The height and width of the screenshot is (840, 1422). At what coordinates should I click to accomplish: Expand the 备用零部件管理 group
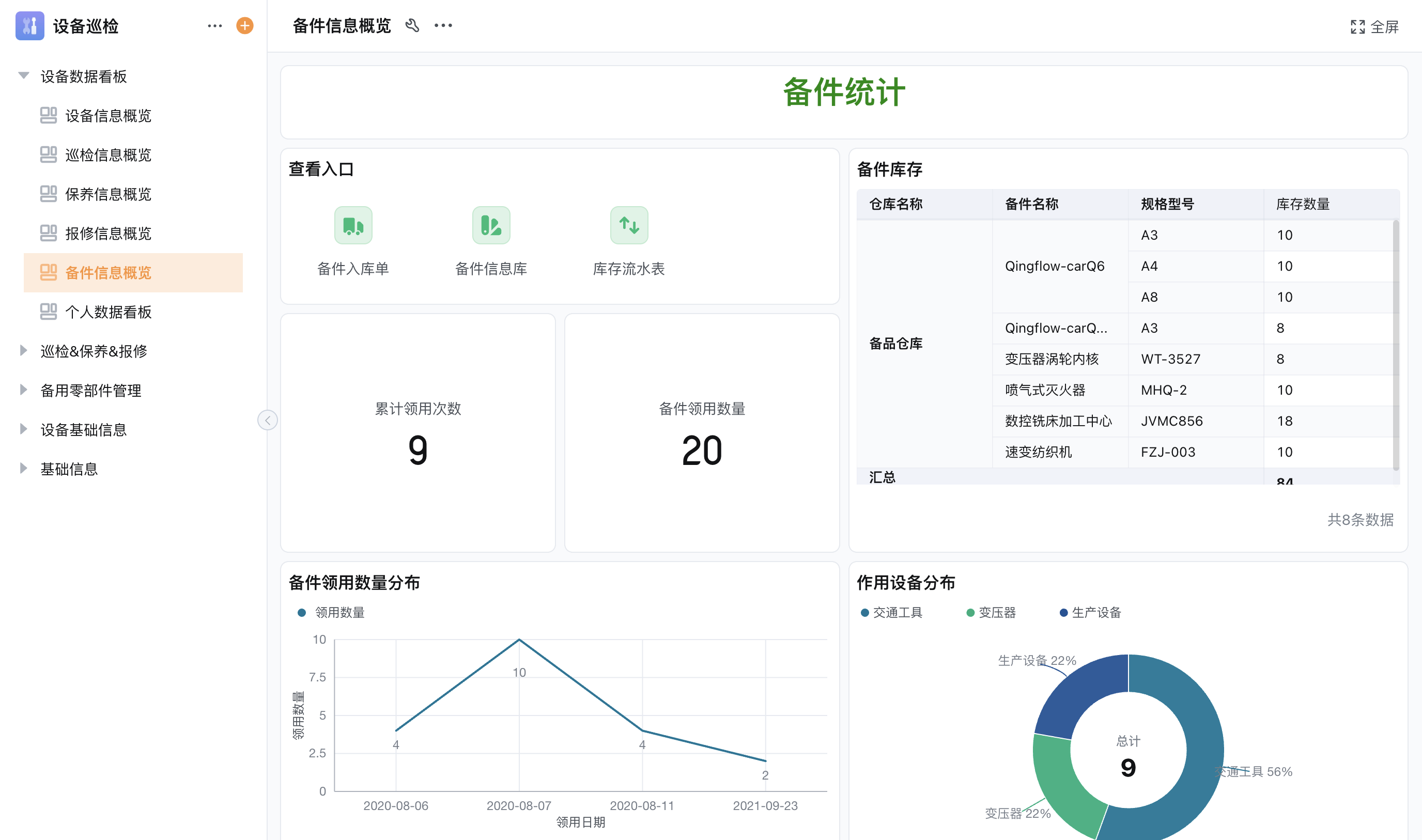coord(23,390)
